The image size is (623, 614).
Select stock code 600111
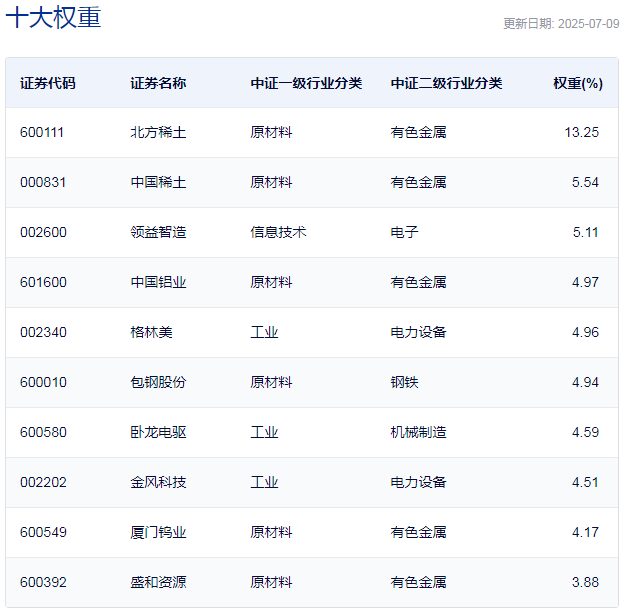(x=42, y=132)
